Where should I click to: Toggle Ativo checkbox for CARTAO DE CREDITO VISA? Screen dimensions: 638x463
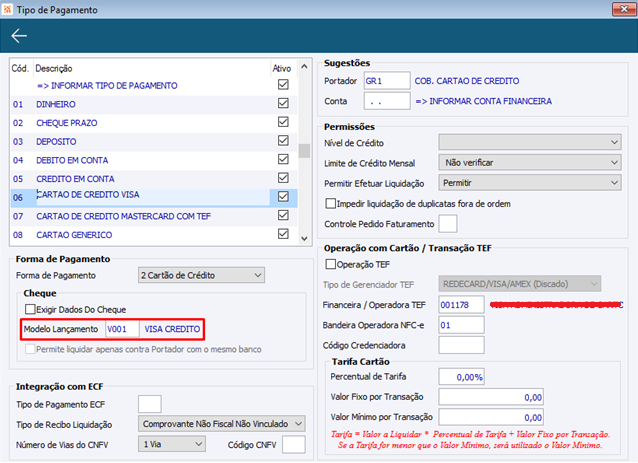click(283, 197)
